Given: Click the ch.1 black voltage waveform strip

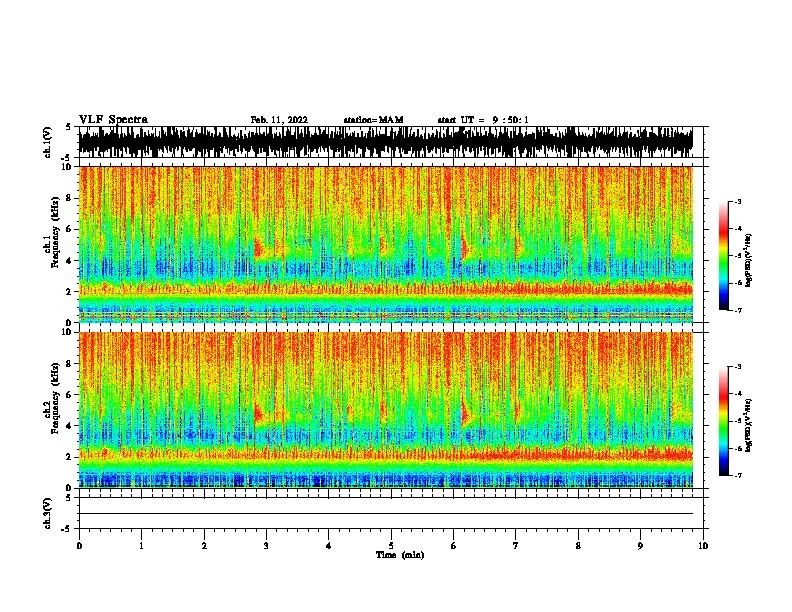Looking at the screenshot, I should [x=385, y=142].
